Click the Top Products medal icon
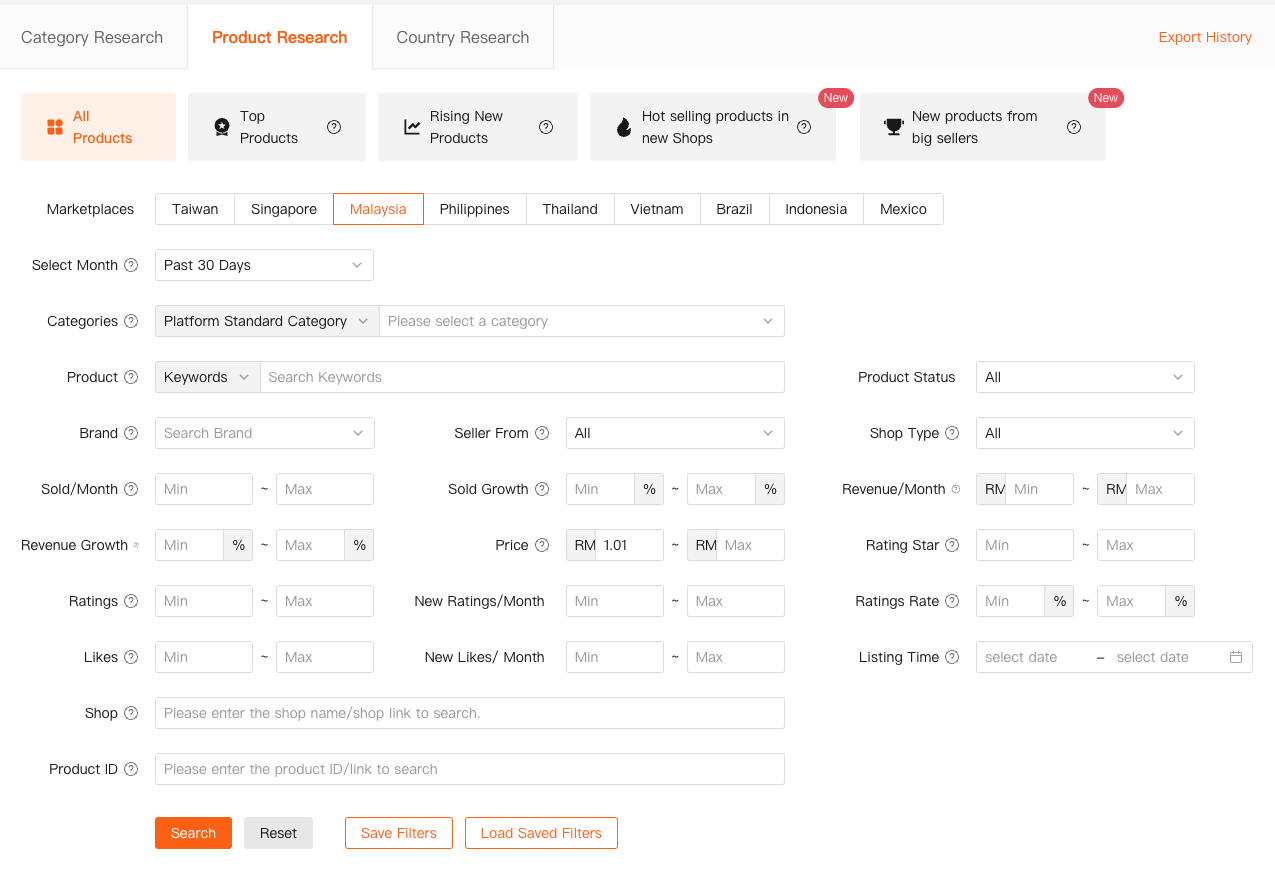This screenshot has height=880, width=1275. (x=221, y=127)
